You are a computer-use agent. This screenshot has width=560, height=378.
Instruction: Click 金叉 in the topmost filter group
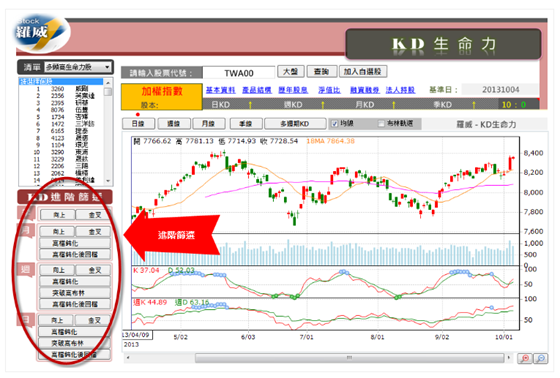(x=94, y=215)
